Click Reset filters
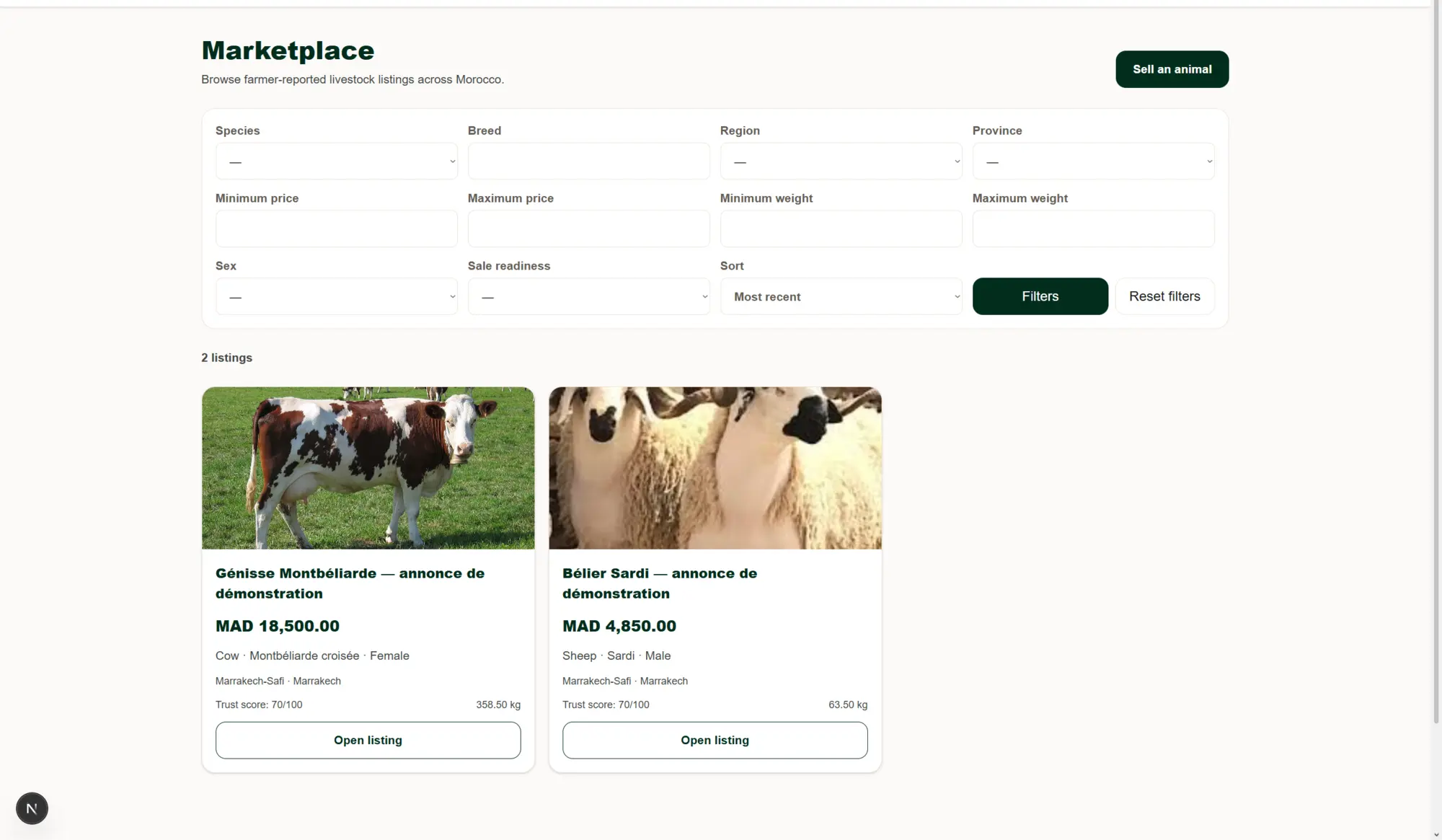Viewport: 1442px width, 840px height. 1164,296
